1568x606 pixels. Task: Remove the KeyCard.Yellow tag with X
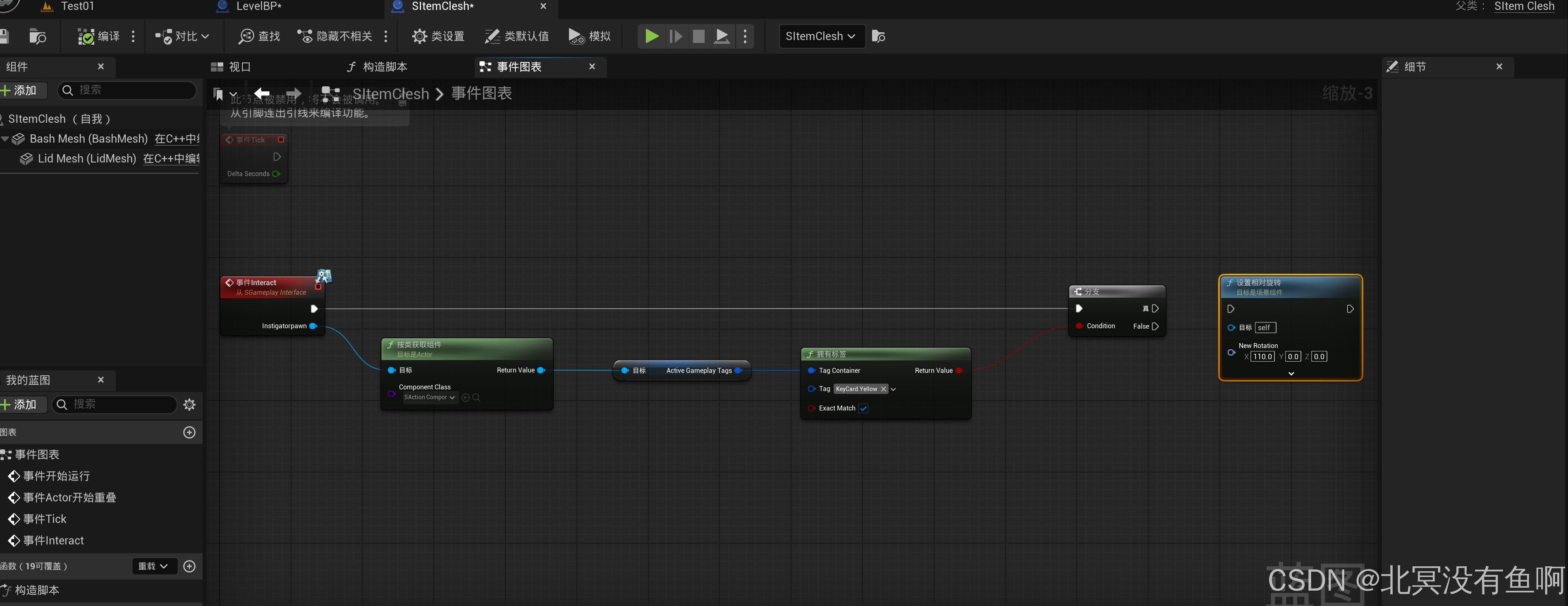click(883, 389)
